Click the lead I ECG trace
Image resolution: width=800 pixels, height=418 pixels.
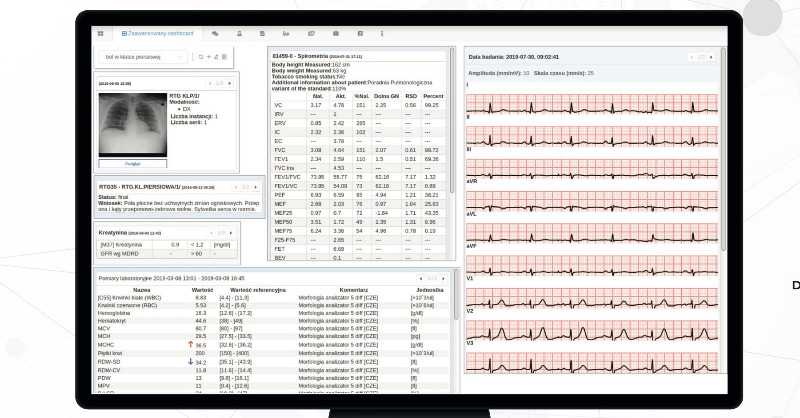(x=592, y=106)
